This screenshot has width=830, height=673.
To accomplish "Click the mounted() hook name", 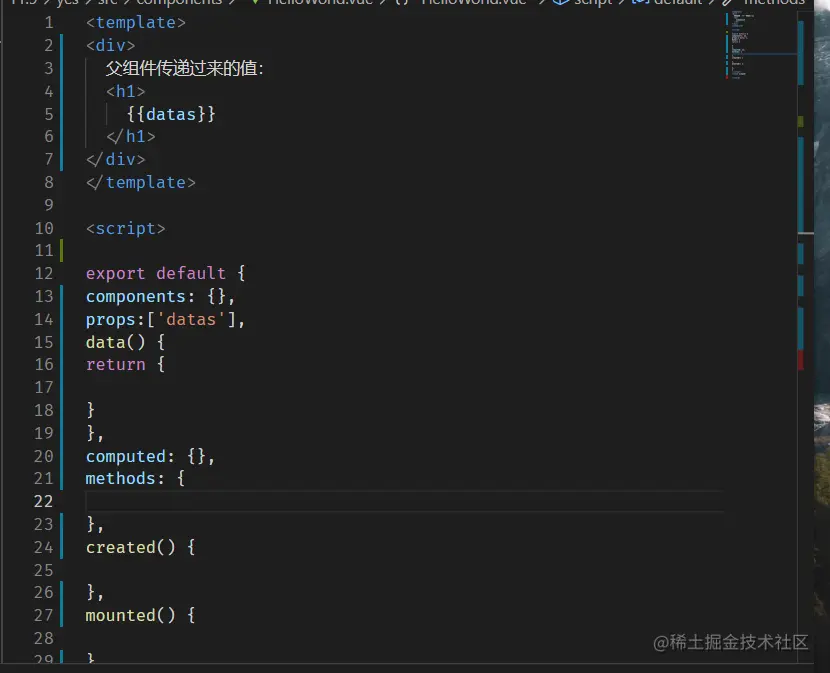I will [121, 615].
